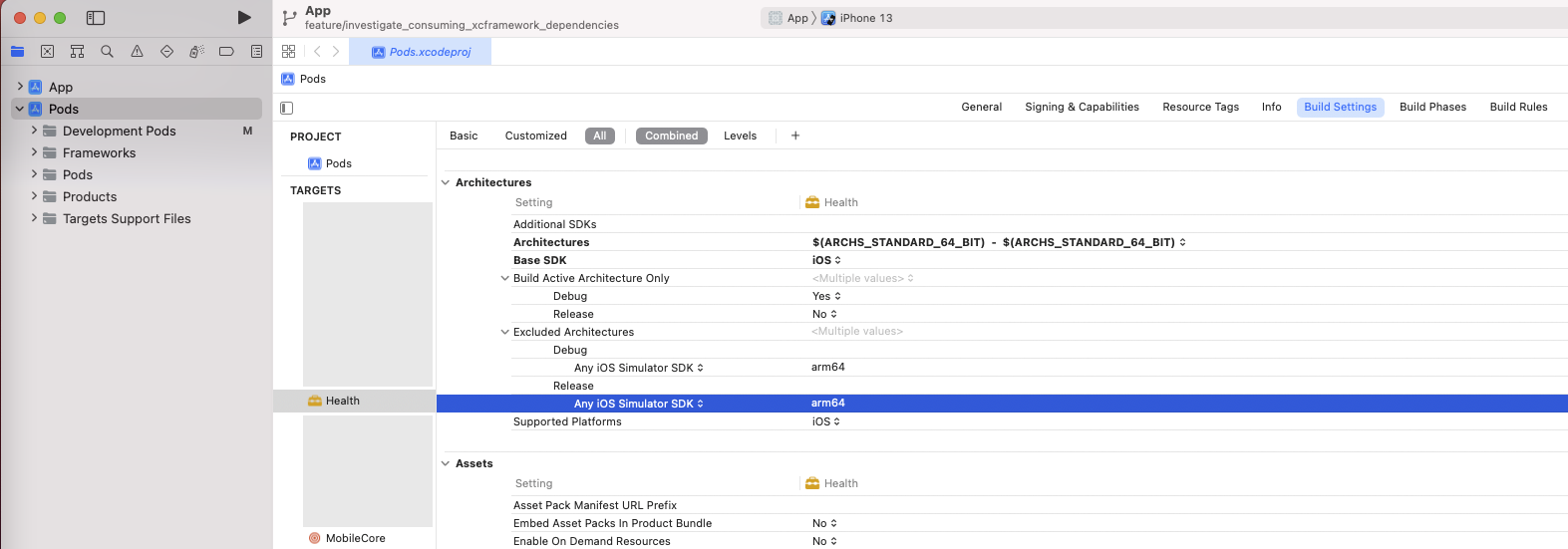Filter build settings to Customized

[x=535, y=136]
